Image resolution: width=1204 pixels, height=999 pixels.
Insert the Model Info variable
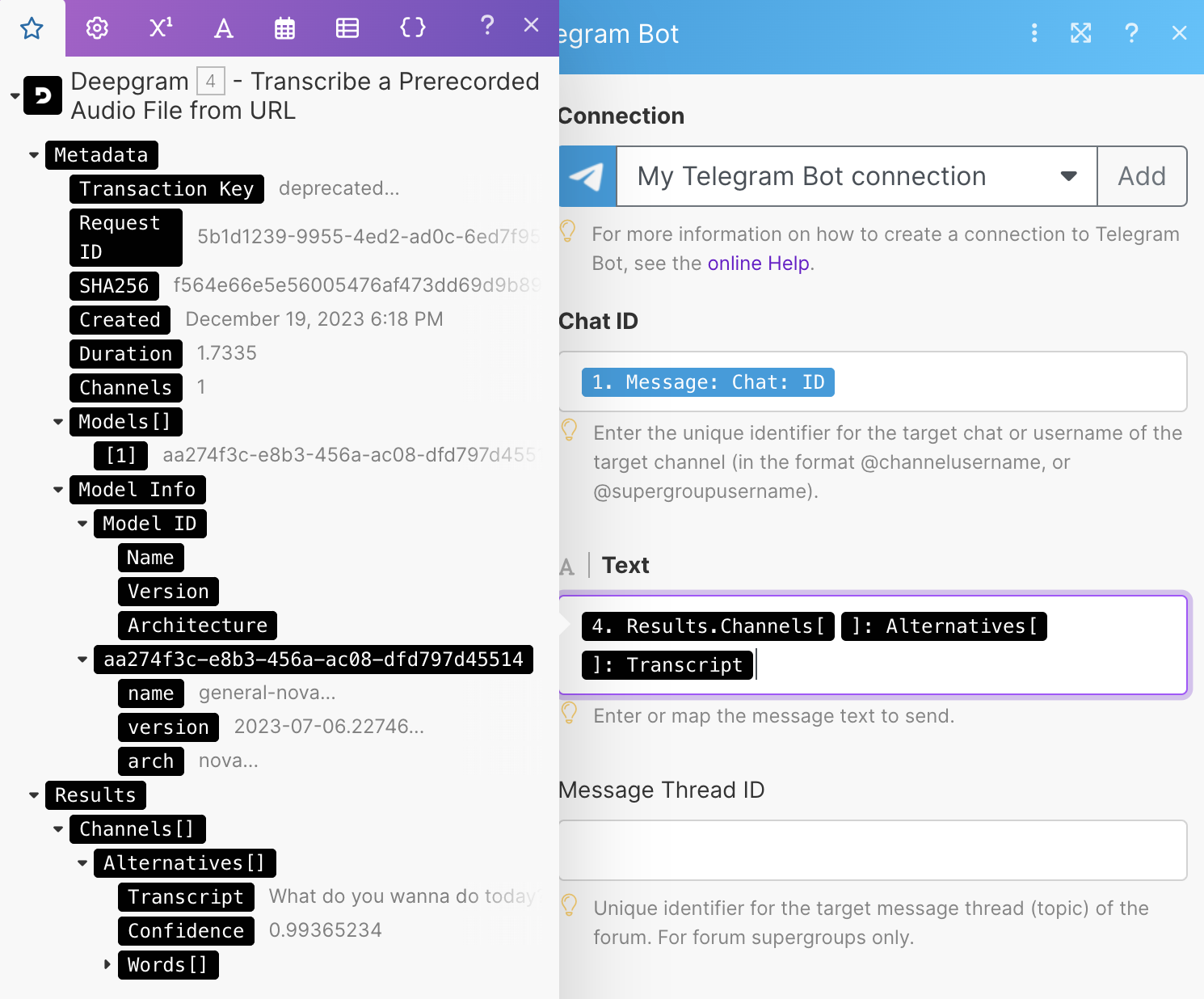pyautogui.click(x=137, y=490)
